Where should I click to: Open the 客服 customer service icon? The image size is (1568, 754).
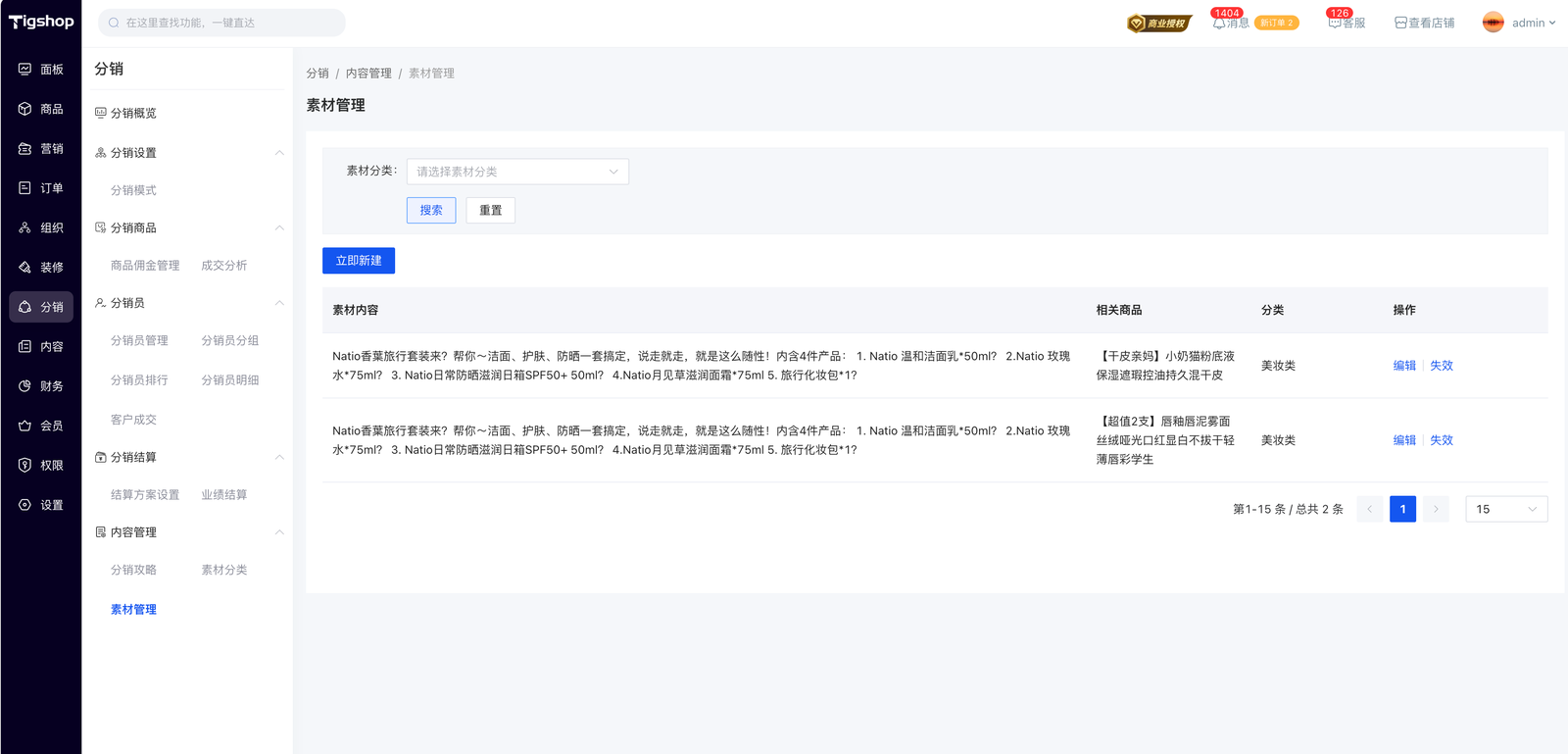(x=1335, y=23)
